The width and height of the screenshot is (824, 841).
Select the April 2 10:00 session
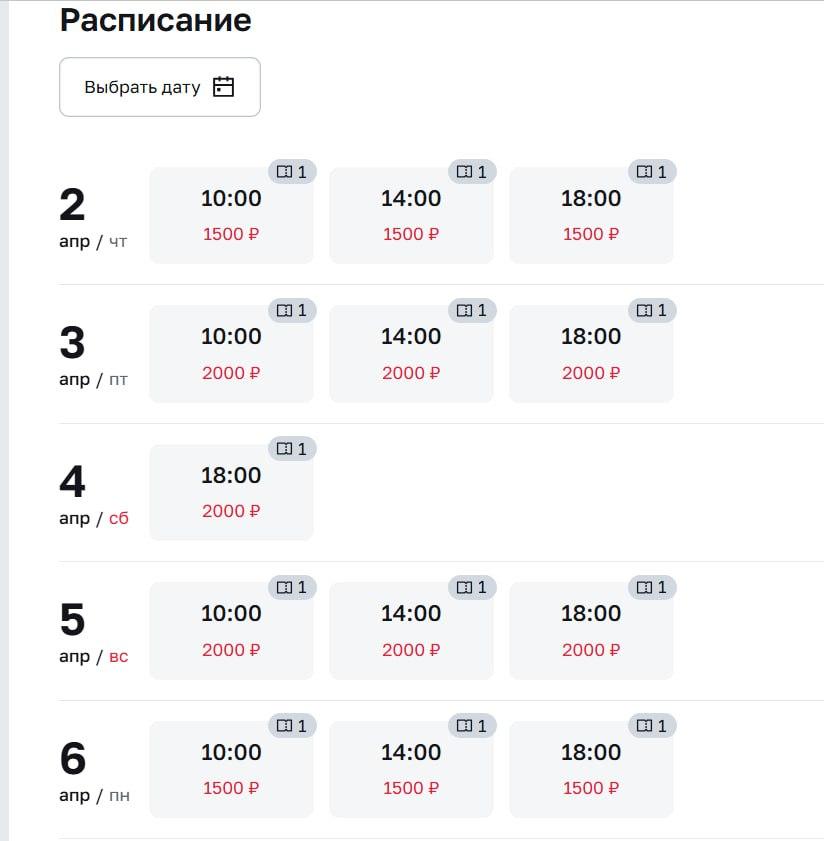231,215
